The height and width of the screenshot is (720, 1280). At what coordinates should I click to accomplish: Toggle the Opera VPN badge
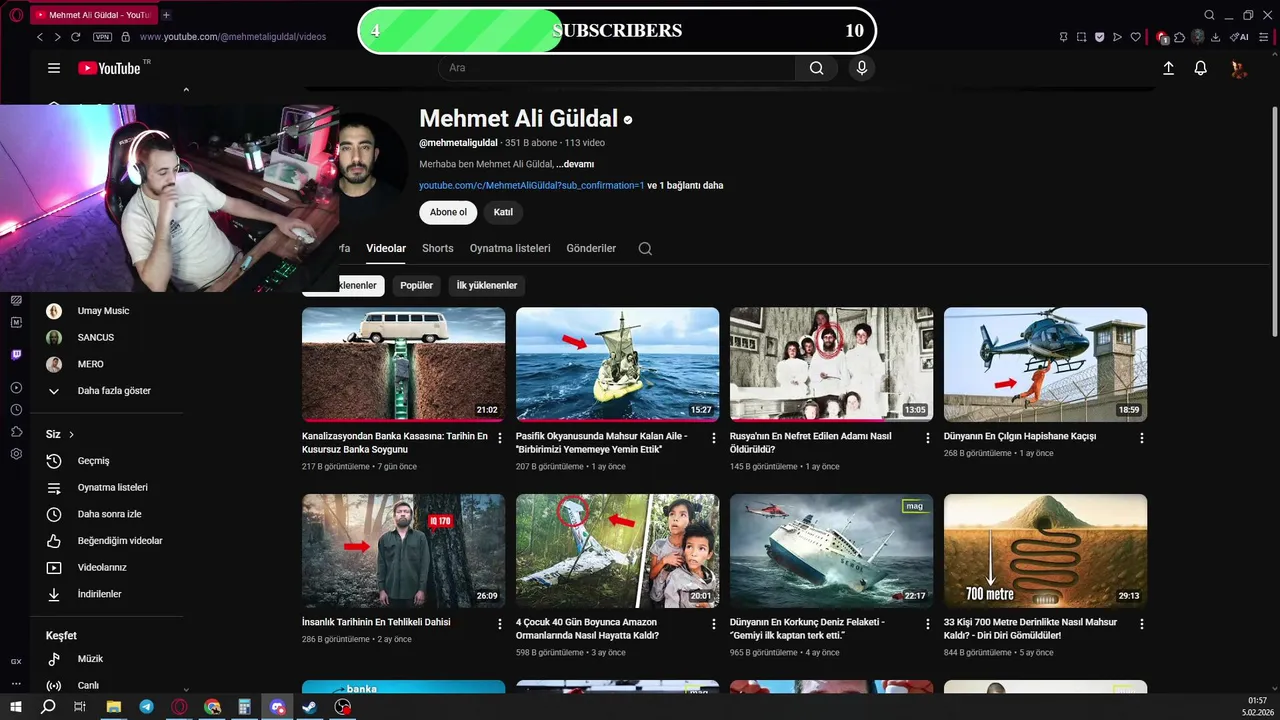(x=102, y=37)
